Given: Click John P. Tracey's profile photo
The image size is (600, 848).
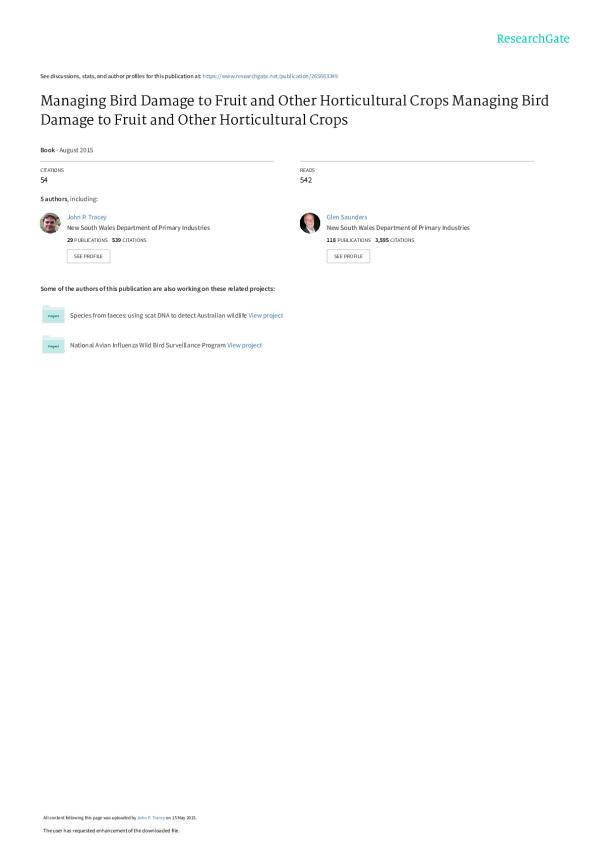Looking at the screenshot, I should pyautogui.click(x=50, y=223).
